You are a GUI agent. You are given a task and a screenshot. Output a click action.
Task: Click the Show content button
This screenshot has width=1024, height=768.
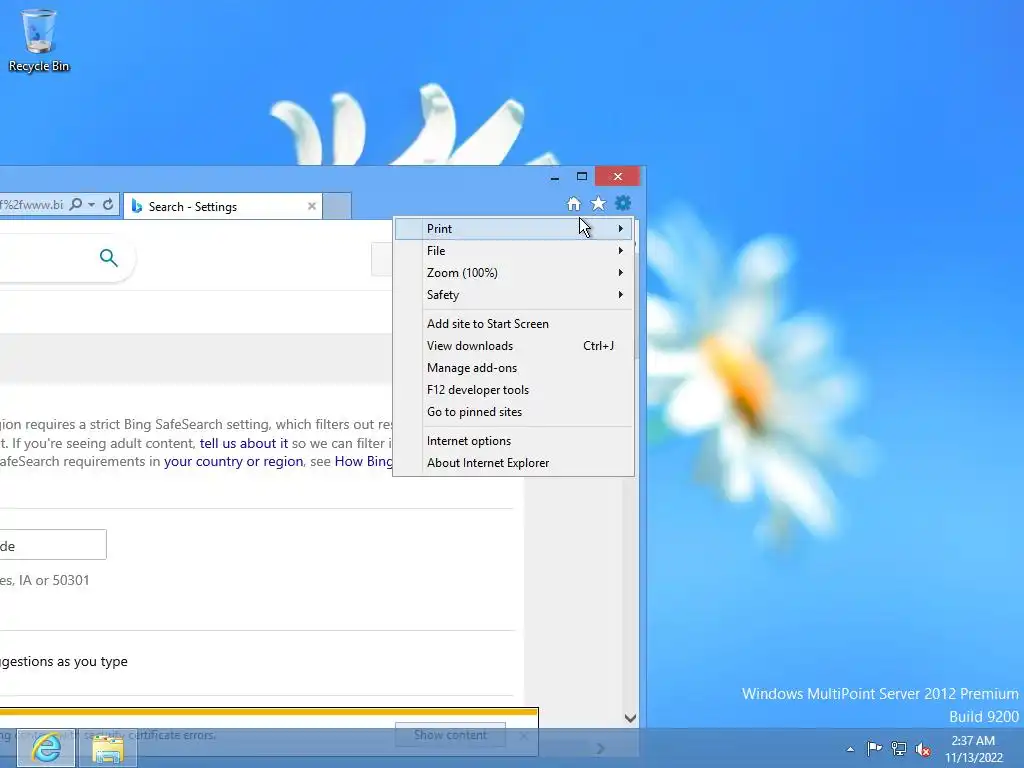click(450, 735)
